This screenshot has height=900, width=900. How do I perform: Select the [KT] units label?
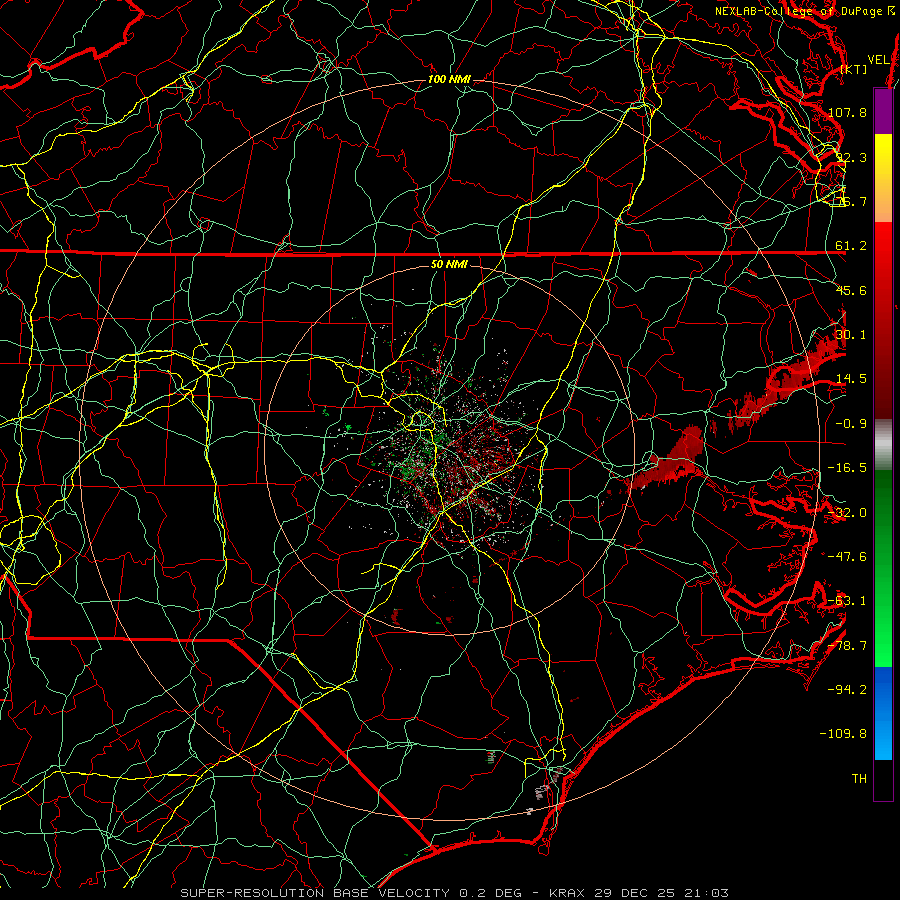click(x=854, y=69)
